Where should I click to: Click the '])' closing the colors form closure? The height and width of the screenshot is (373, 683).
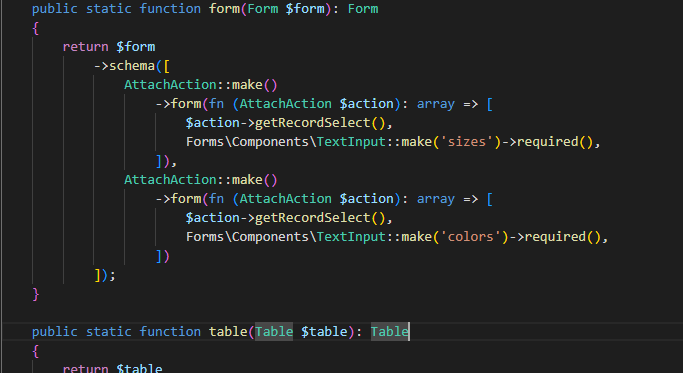162,256
